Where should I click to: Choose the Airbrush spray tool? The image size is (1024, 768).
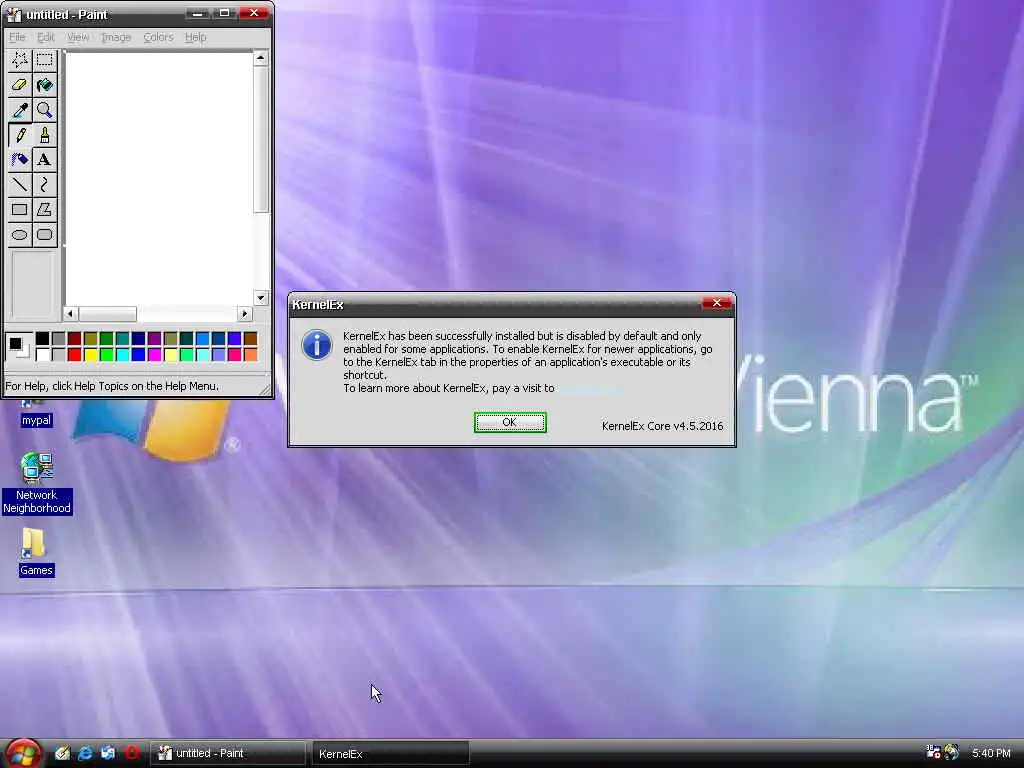tap(20, 160)
